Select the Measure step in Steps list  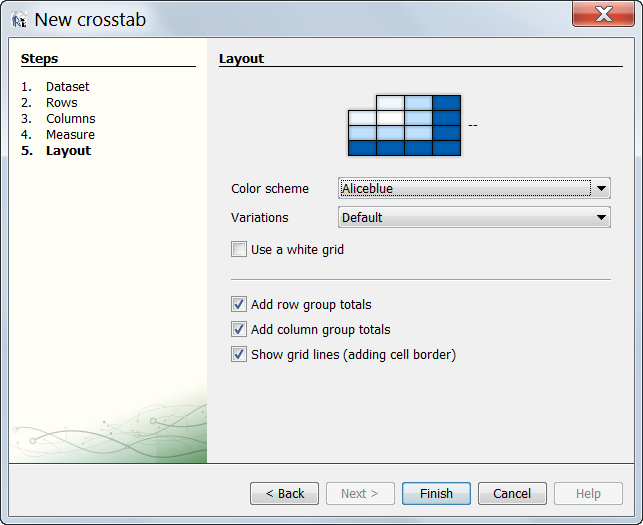[70, 135]
